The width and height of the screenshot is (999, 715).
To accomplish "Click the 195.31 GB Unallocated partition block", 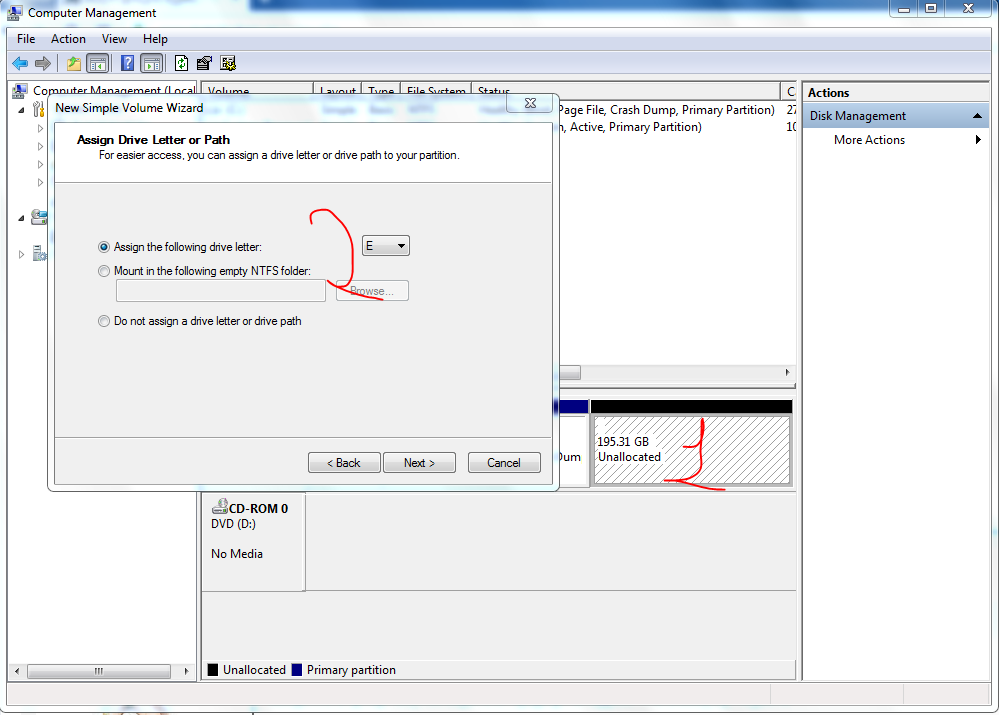I will click(x=691, y=450).
